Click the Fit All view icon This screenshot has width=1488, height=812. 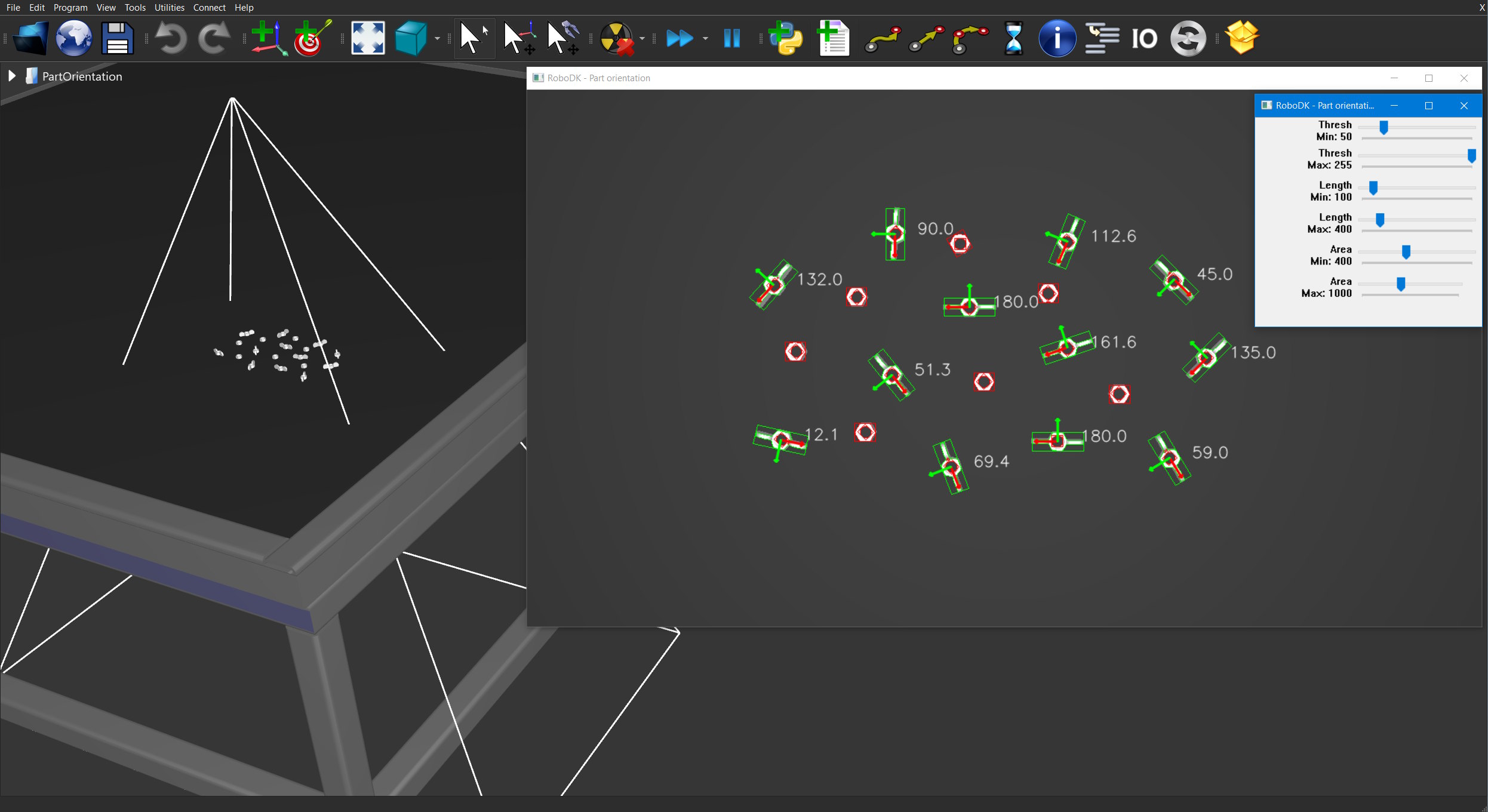point(368,39)
